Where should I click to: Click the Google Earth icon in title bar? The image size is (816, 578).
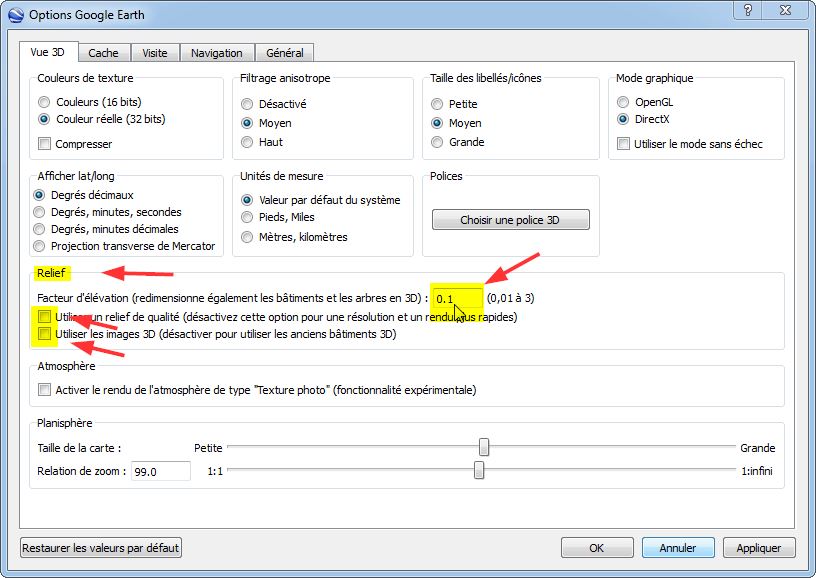[x=16, y=15]
